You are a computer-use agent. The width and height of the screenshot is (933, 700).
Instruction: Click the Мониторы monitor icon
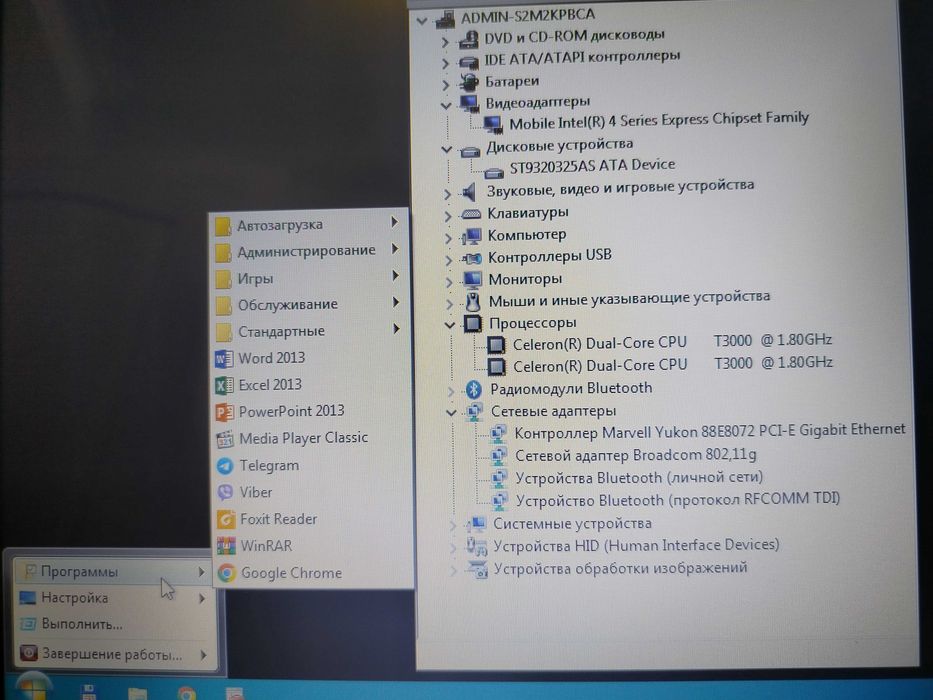point(472,279)
